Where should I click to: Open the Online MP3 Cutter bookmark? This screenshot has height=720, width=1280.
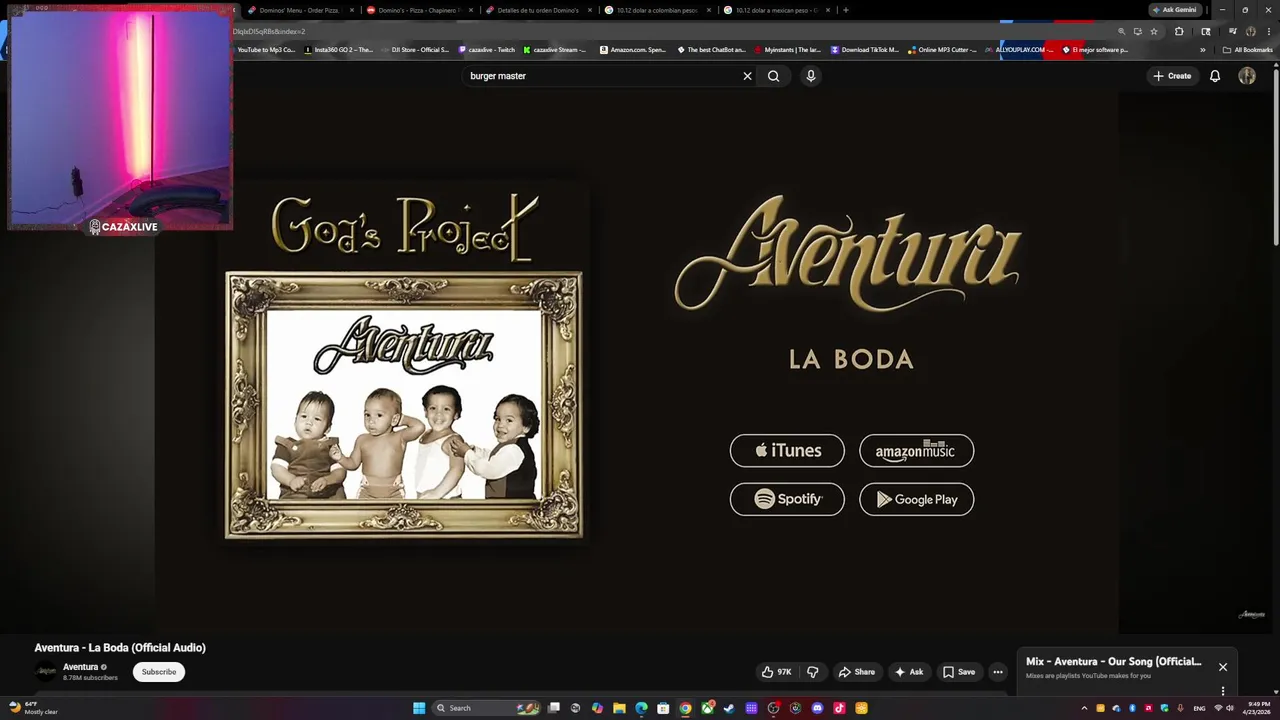click(x=942, y=50)
